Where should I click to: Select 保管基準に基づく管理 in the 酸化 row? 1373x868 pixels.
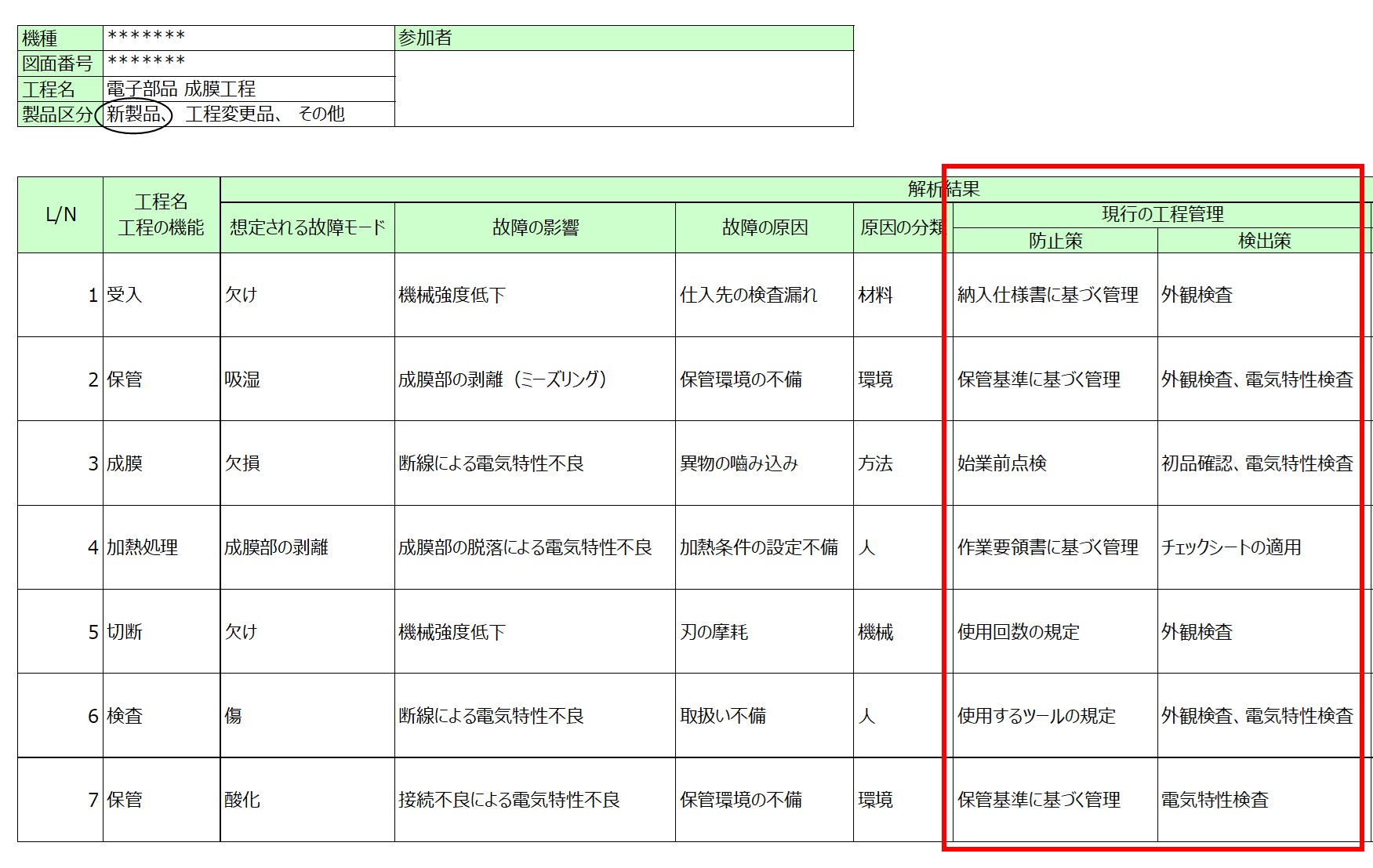pyautogui.click(x=1055, y=800)
